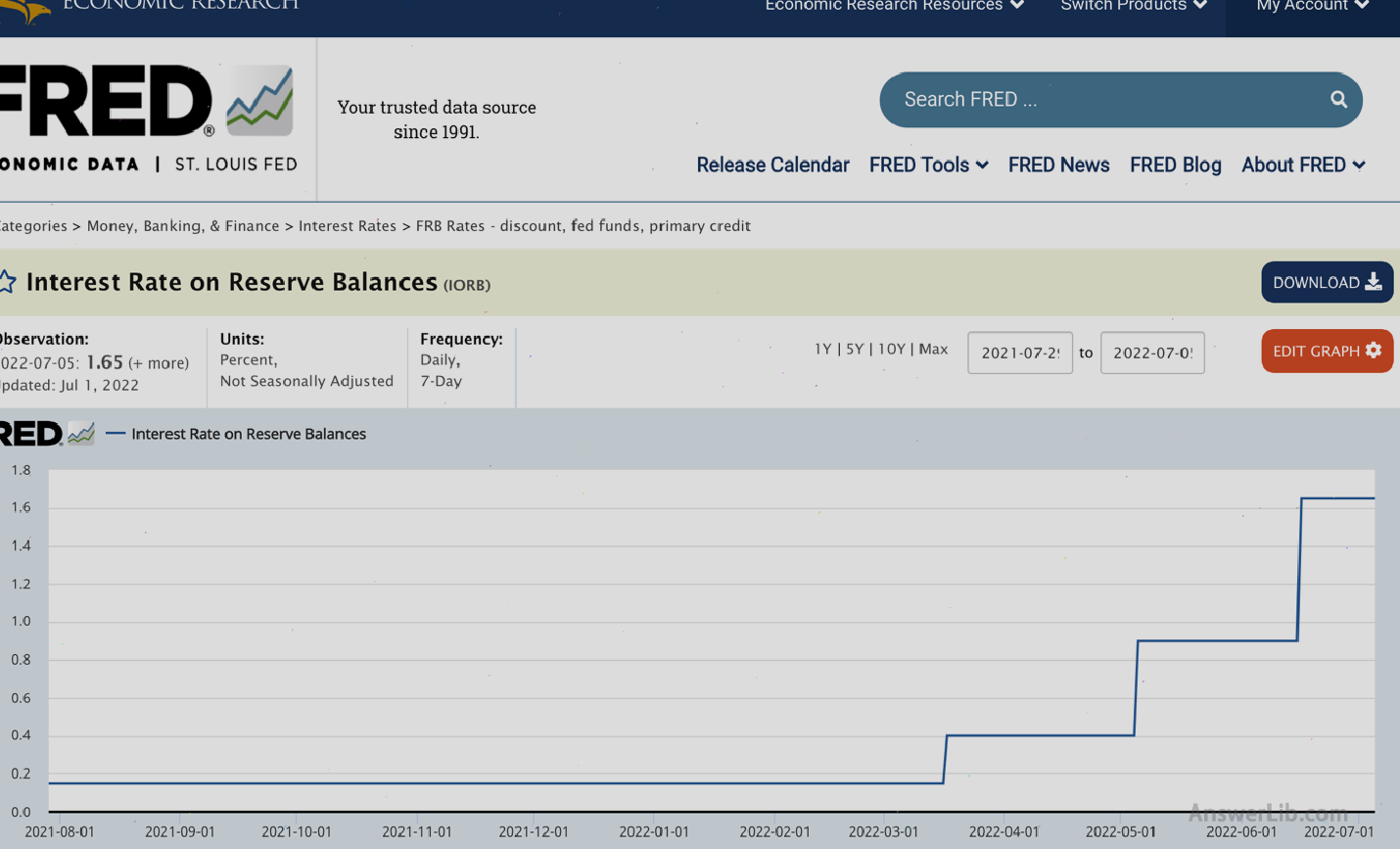Viewport: 1400px width, 849px height.
Task: Open FRB Rates breadcrumb link
Action: (583, 225)
